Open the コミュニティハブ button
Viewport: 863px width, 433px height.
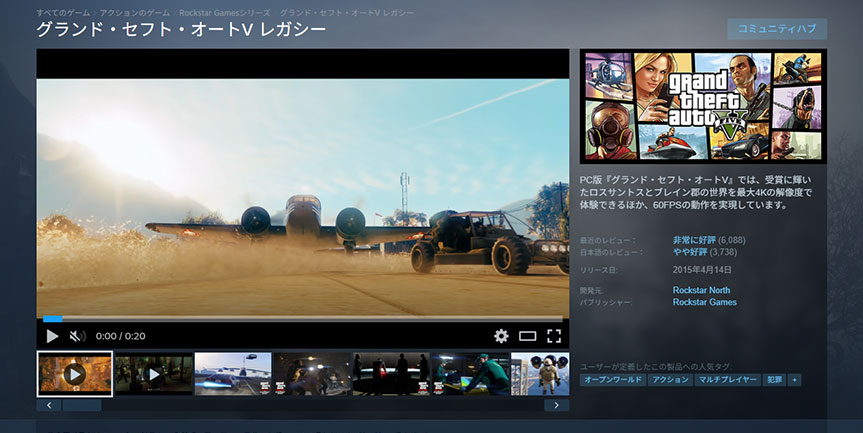click(777, 29)
